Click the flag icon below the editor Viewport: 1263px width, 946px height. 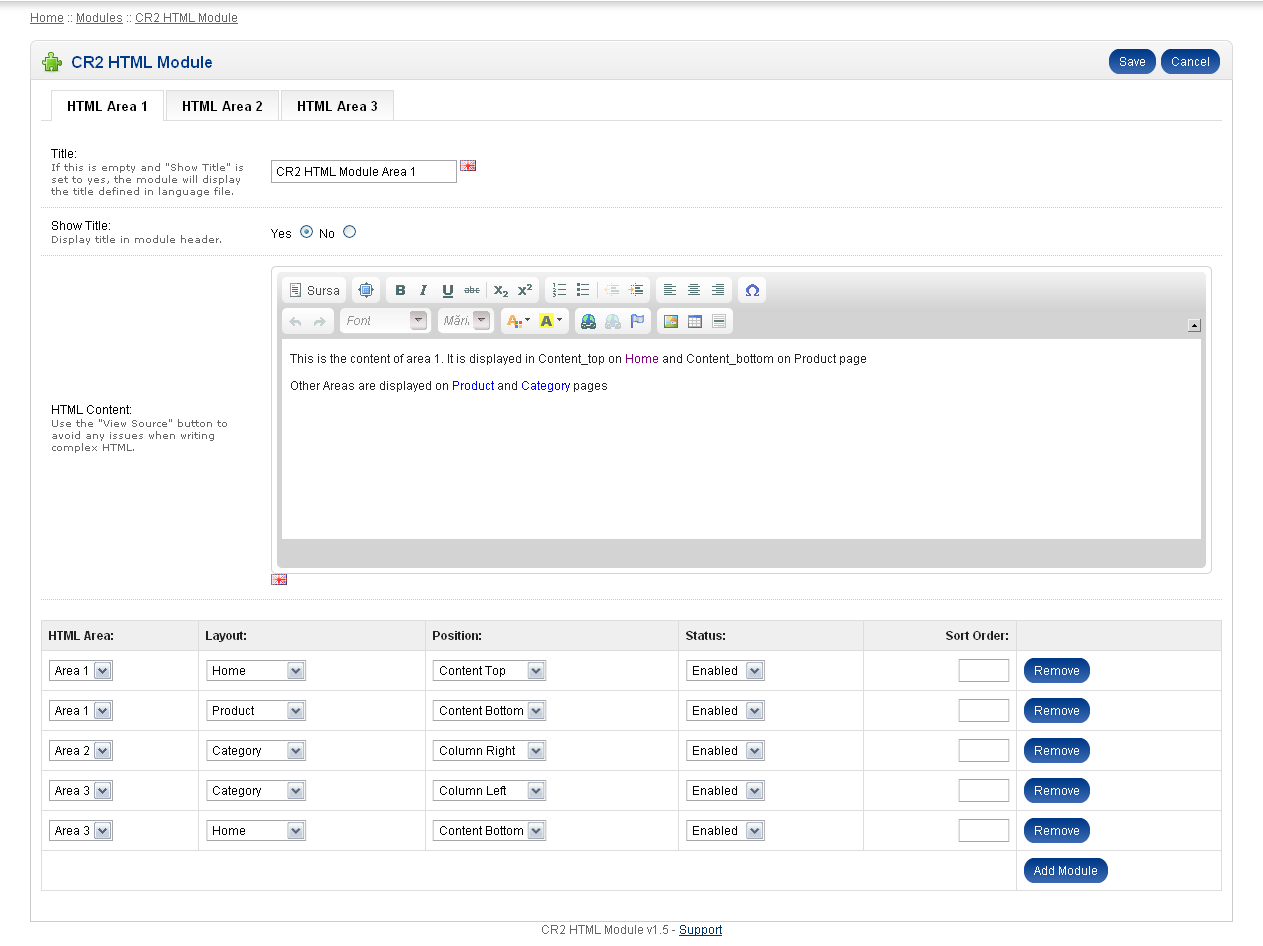click(279, 580)
